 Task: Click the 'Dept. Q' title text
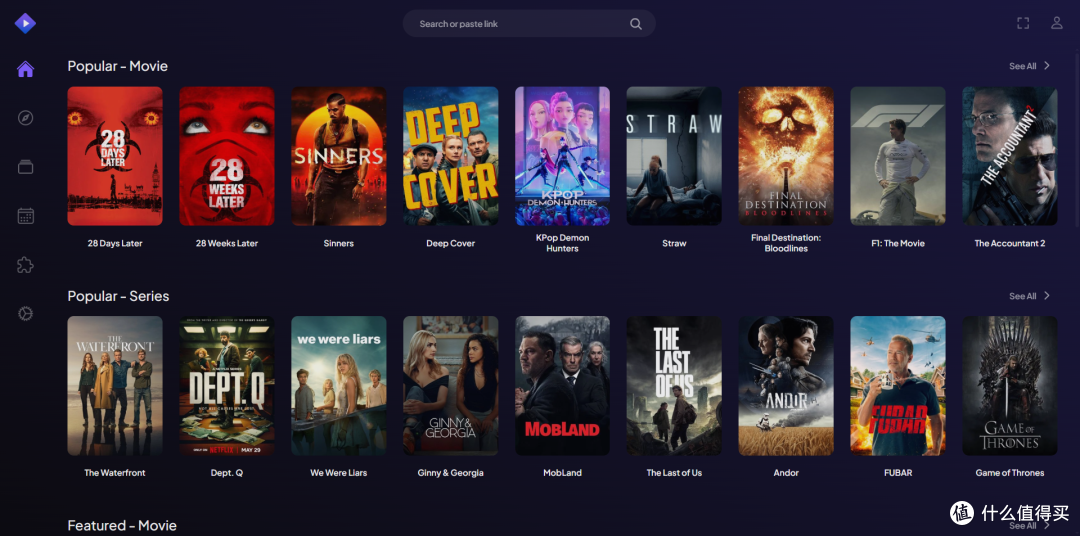227,473
